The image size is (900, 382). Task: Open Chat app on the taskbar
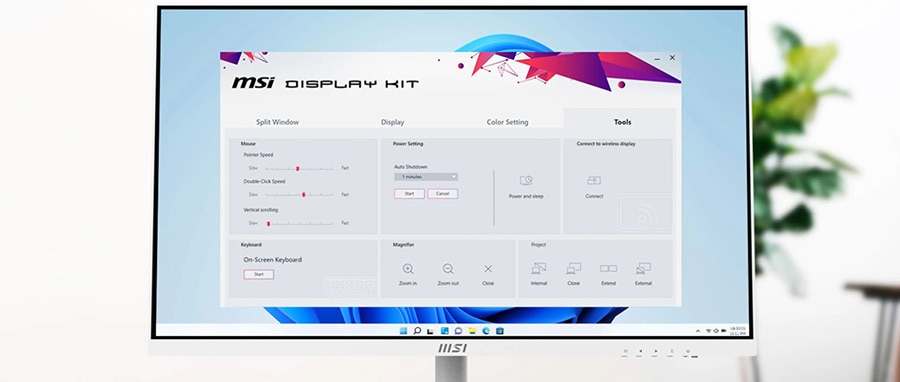point(458,331)
